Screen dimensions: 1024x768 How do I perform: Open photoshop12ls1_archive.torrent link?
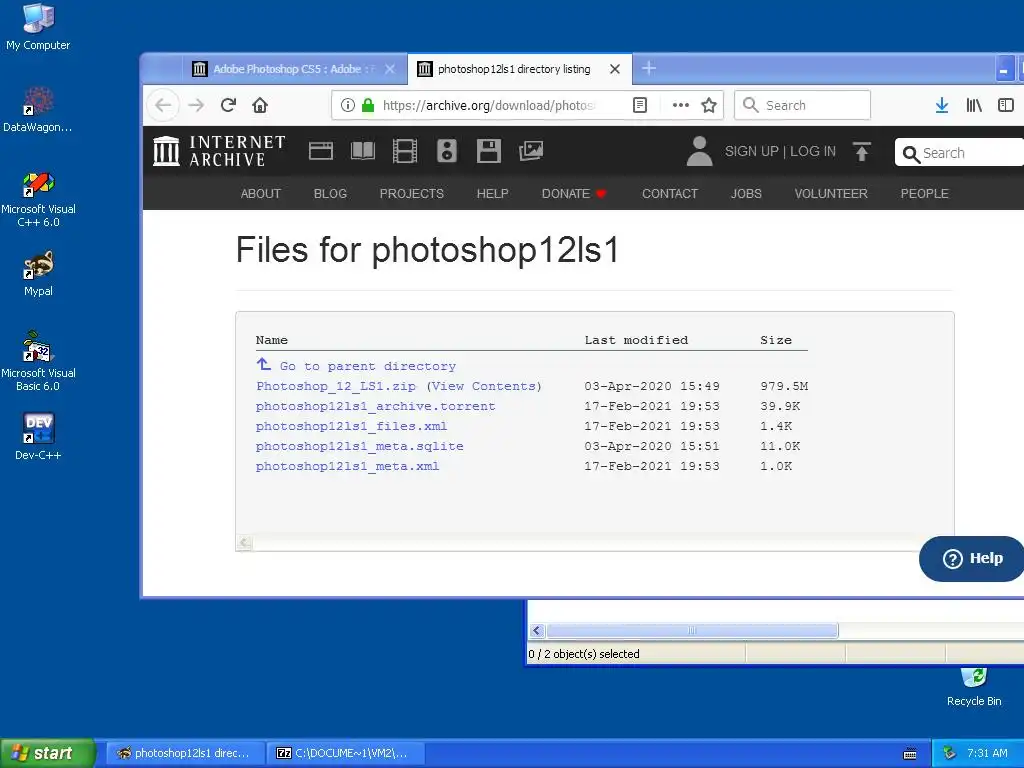pyautogui.click(x=376, y=406)
